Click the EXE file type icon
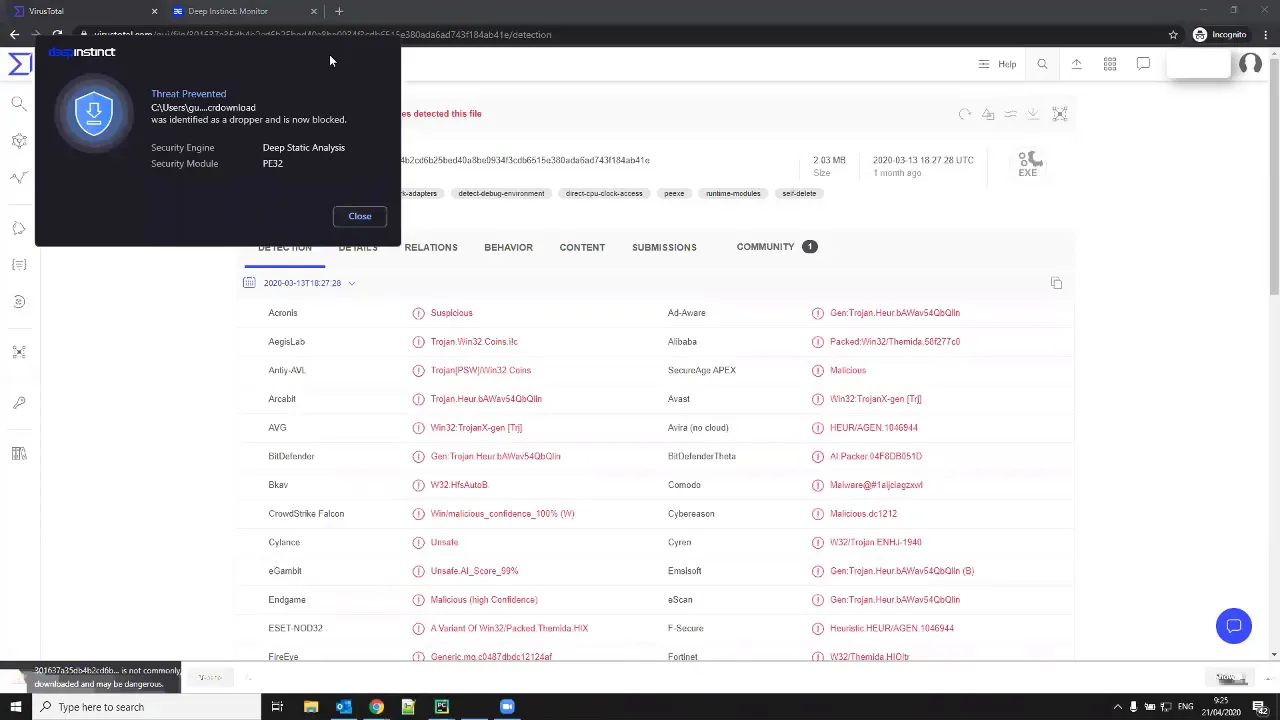1280x720 pixels. pos(1029,165)
